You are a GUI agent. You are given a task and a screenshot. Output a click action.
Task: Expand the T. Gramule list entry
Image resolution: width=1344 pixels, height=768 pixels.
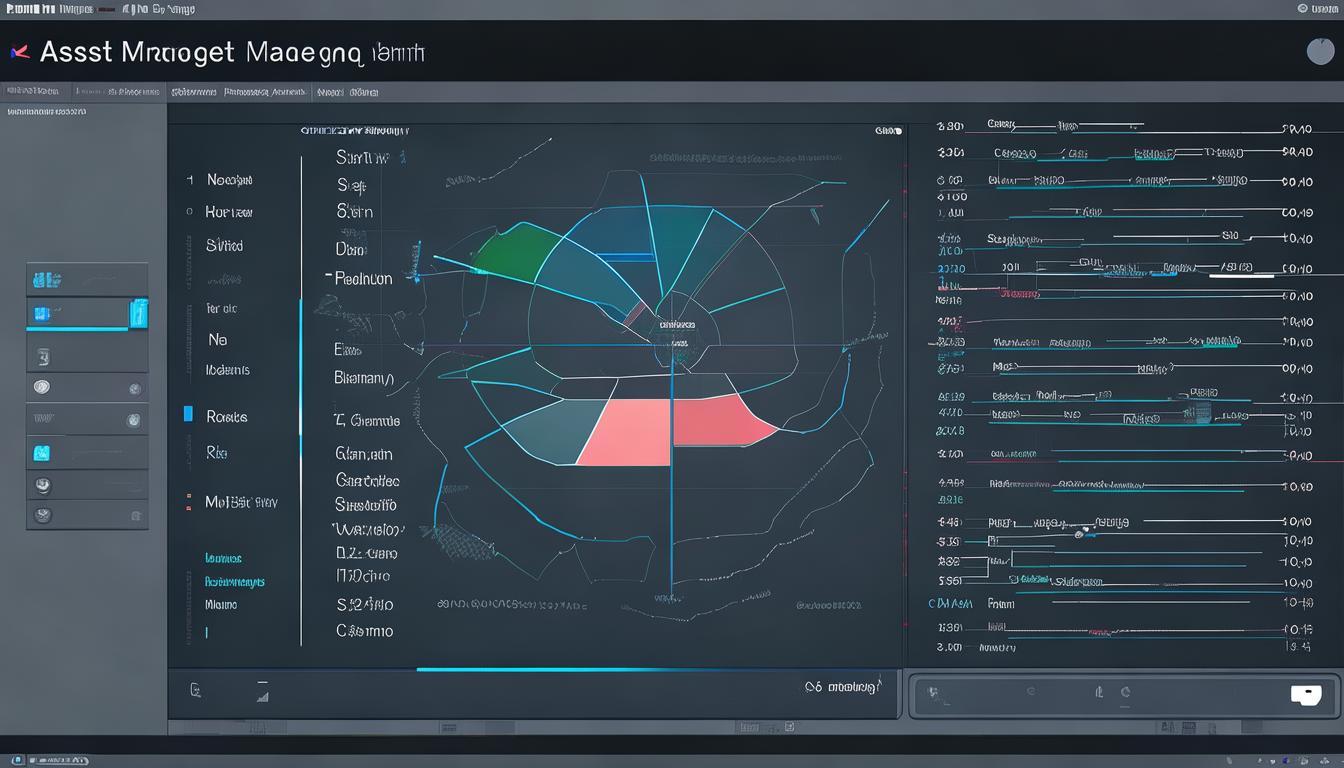click(x=366, y=421)
